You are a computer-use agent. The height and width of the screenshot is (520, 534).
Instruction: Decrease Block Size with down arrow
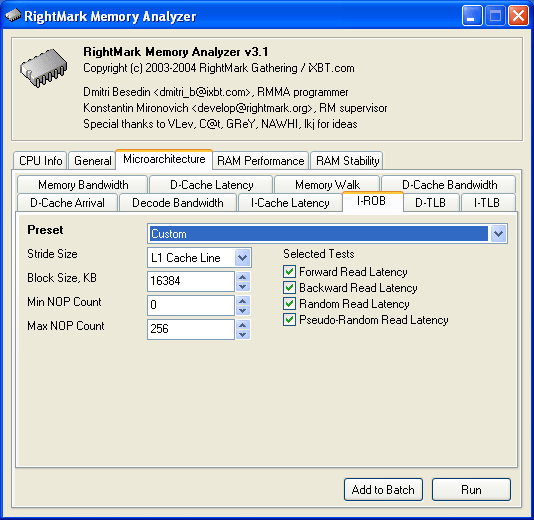243,286
